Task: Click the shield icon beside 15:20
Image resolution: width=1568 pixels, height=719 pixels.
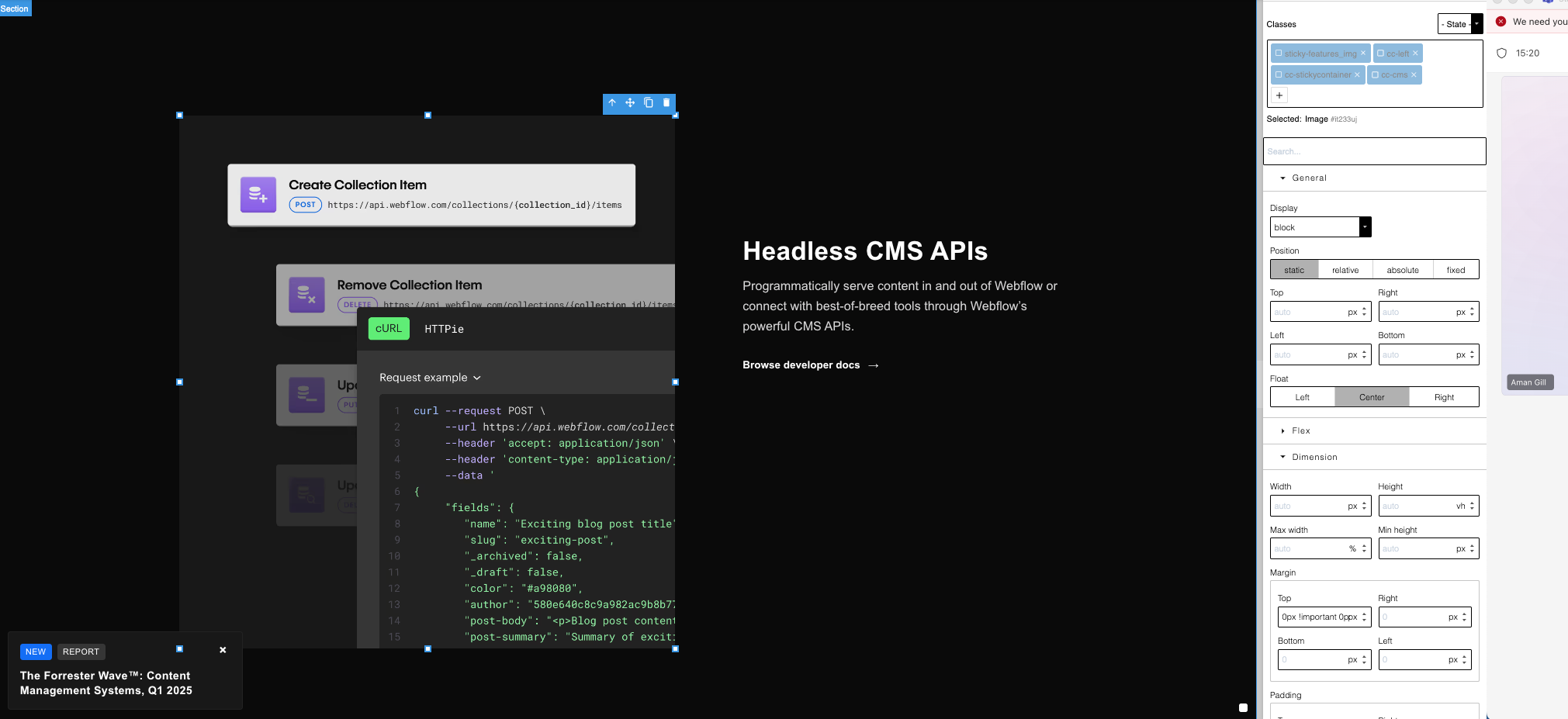Action: click(x=1501, y=54)
